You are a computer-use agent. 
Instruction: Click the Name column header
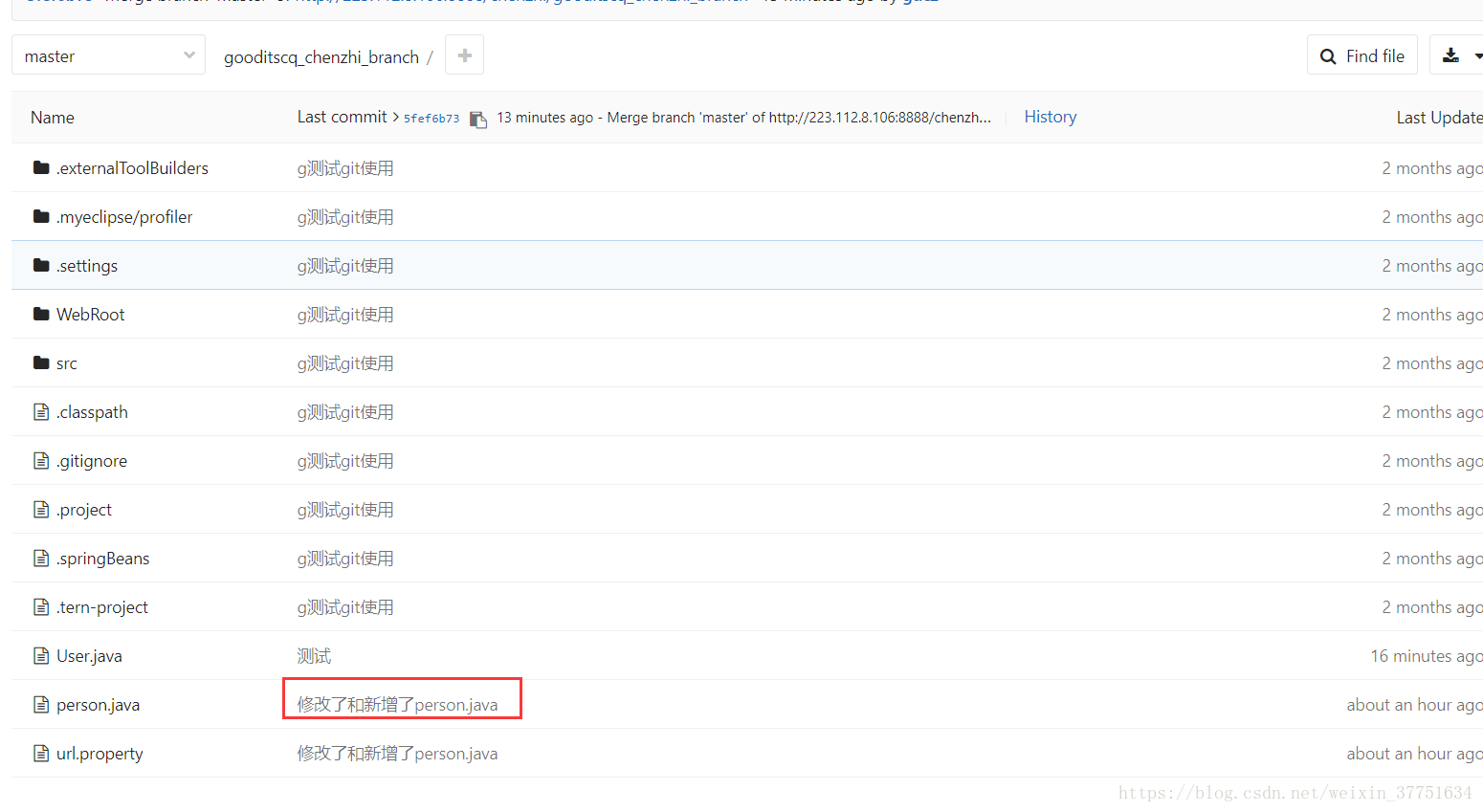coord(53,118)
